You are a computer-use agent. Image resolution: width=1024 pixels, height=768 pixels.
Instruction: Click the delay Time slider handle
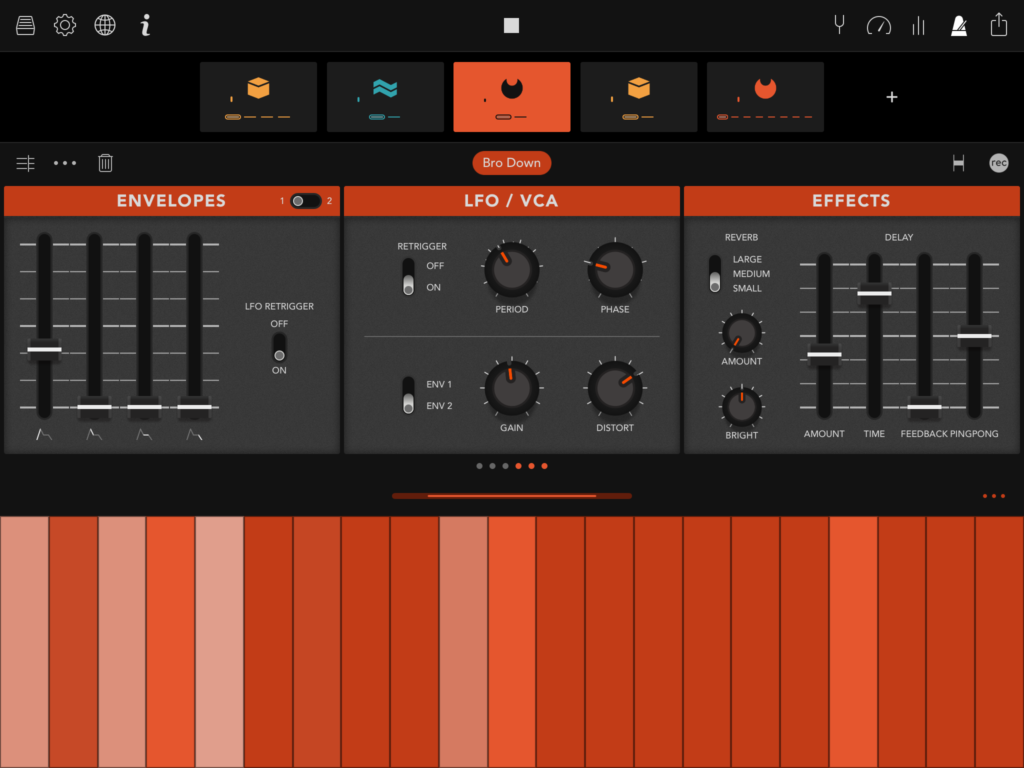point(874,292)
